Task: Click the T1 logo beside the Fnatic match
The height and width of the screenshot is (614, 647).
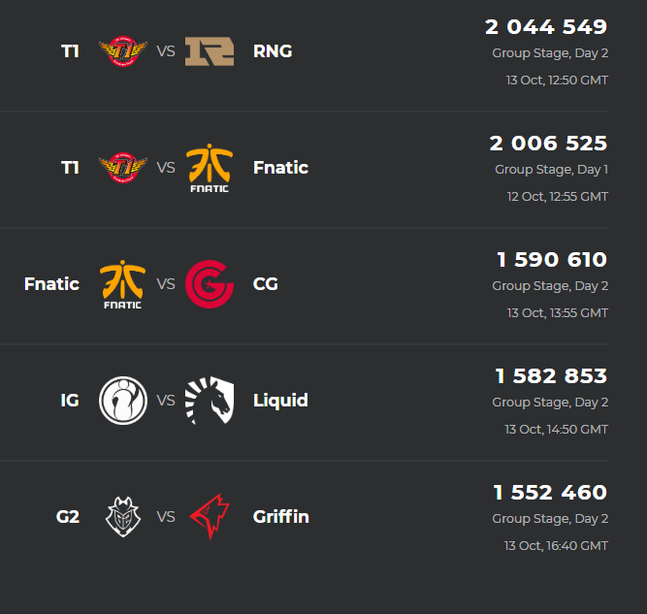Action: (123, 167)
